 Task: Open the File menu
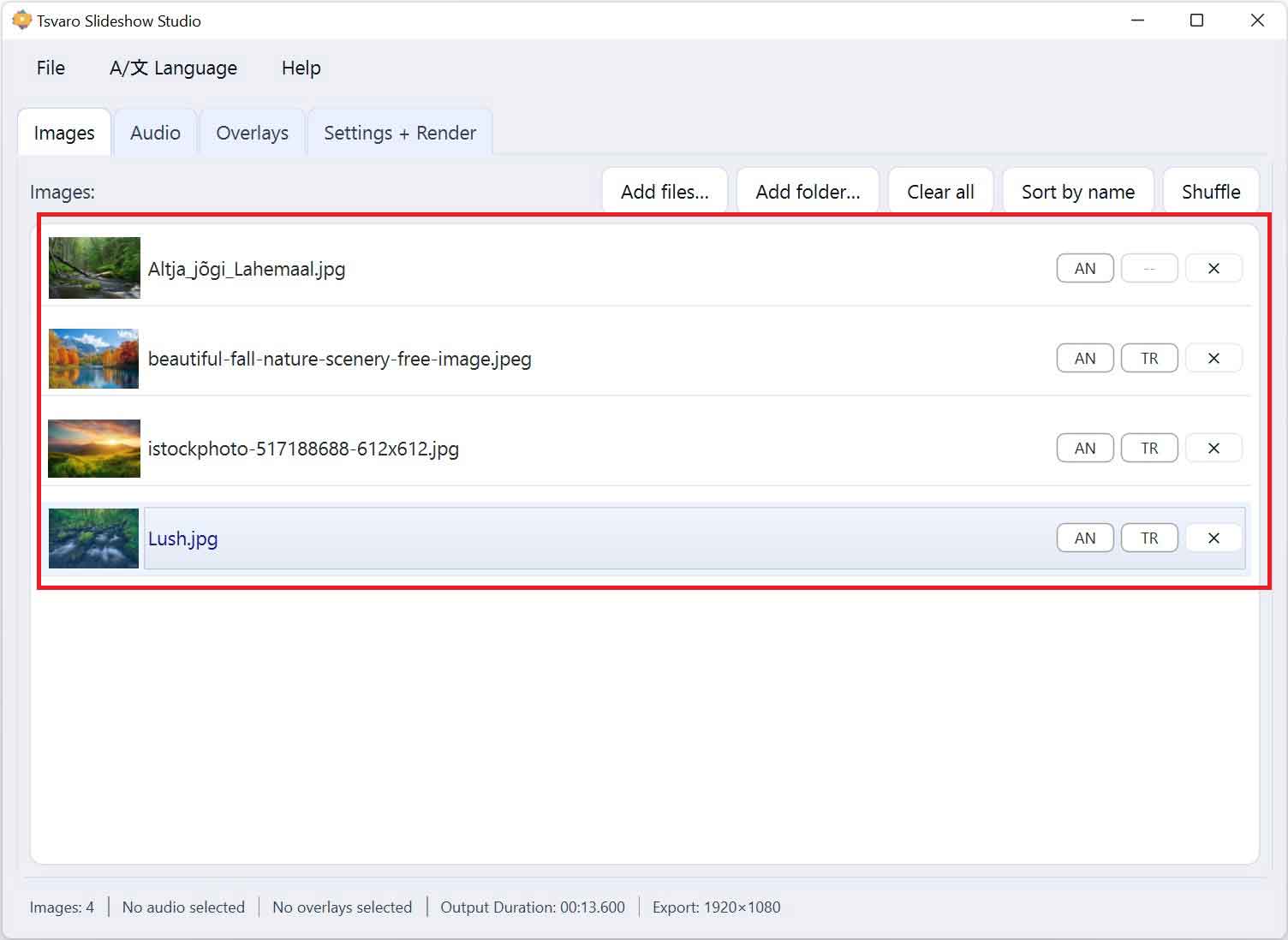[x=51, y=68]
